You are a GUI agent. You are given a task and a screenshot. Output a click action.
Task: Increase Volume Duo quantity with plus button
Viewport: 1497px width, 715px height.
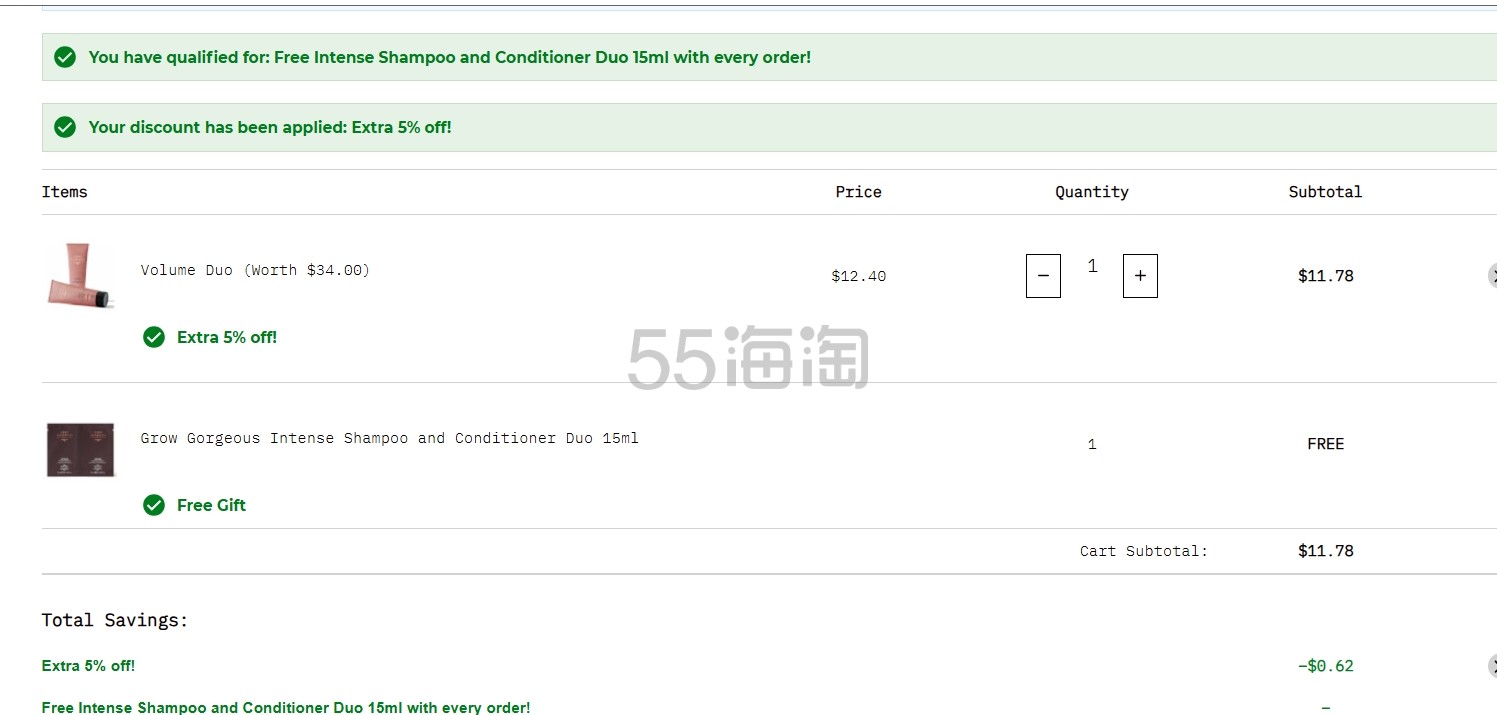coord(1140,276)
